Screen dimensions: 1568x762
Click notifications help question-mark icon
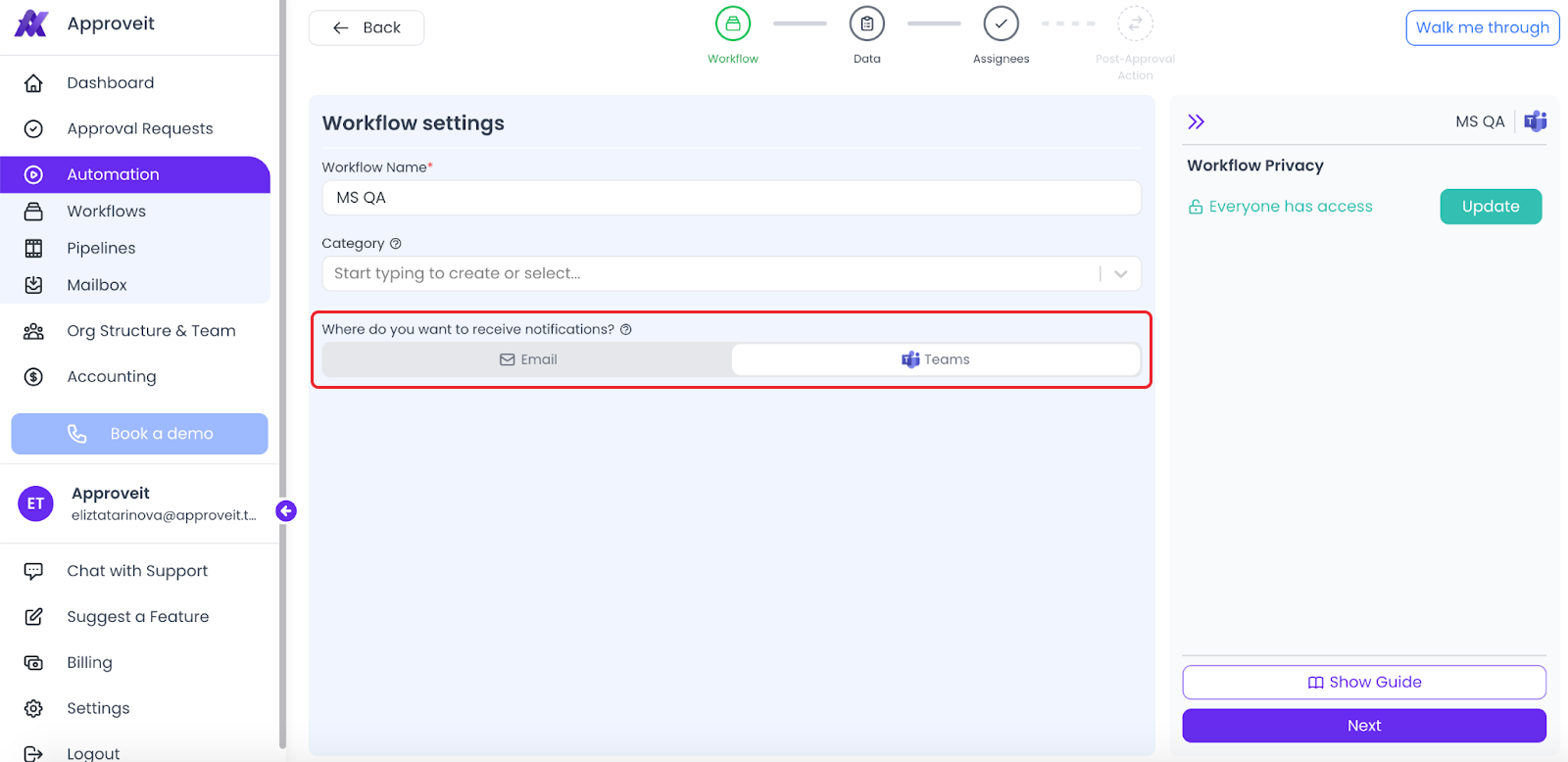point(626,329)
